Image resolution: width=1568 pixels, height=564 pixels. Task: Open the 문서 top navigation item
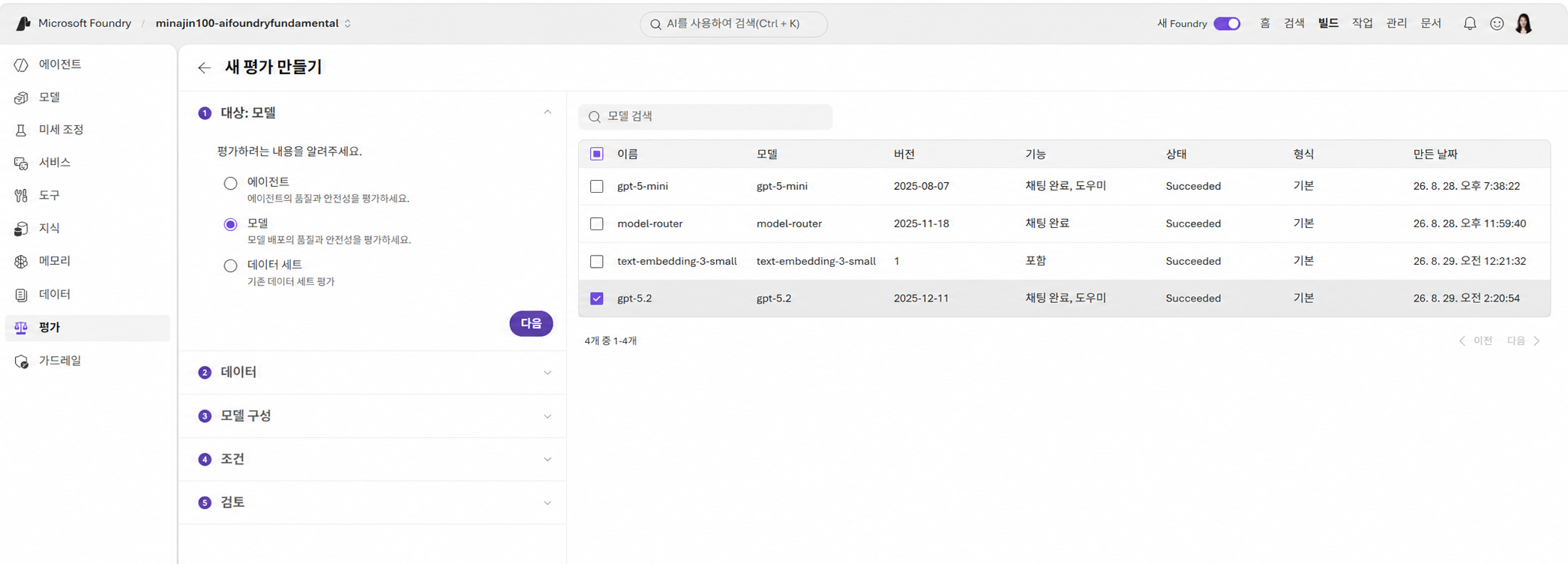click(1431, 23)
